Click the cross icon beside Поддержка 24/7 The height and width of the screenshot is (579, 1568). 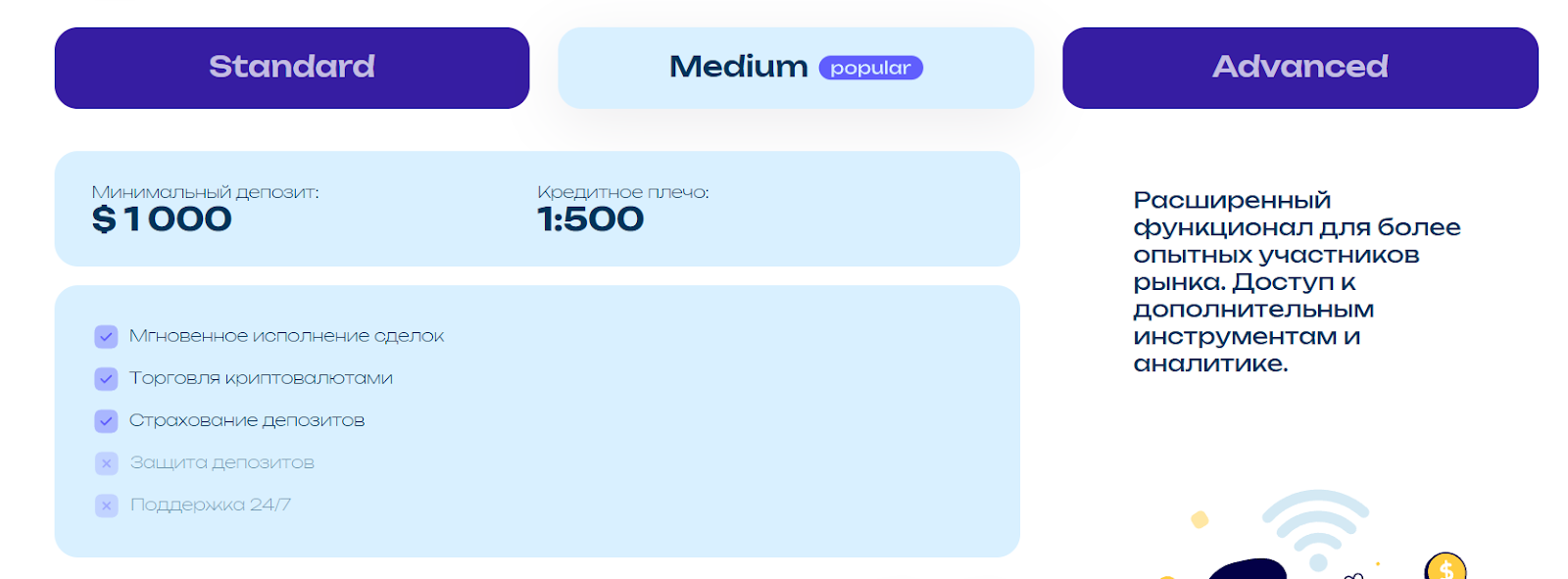107,506
